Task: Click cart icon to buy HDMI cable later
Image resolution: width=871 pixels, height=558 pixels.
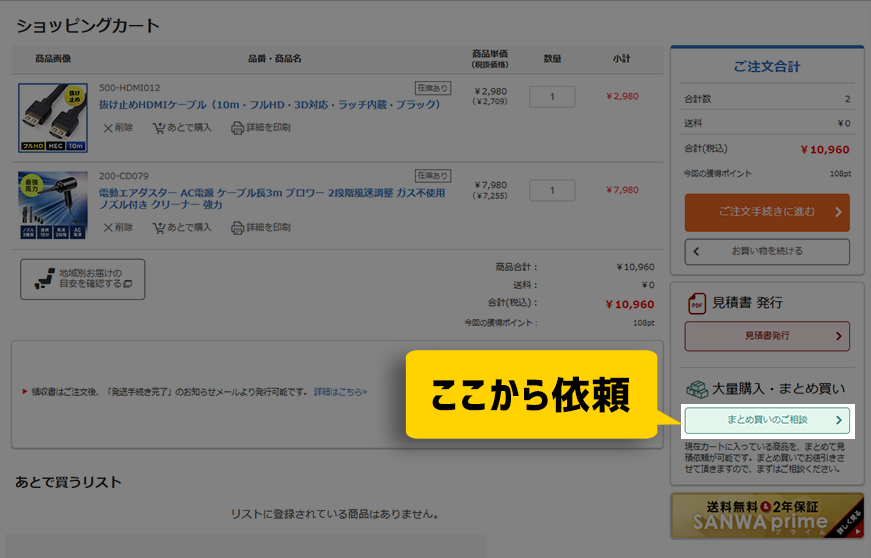Action: (159, 128)
